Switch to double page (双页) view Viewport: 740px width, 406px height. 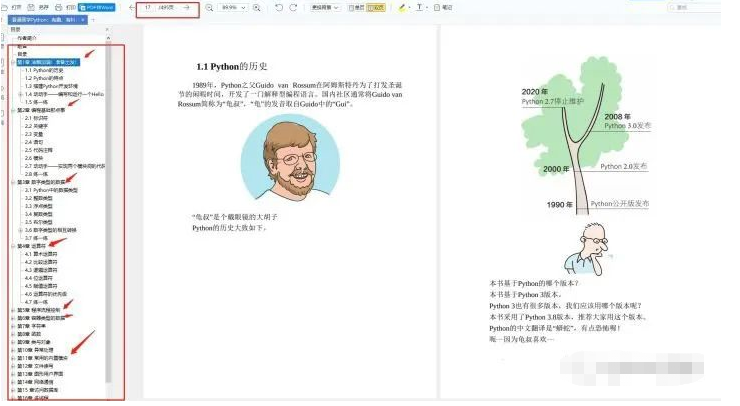(x=376, y=8)
